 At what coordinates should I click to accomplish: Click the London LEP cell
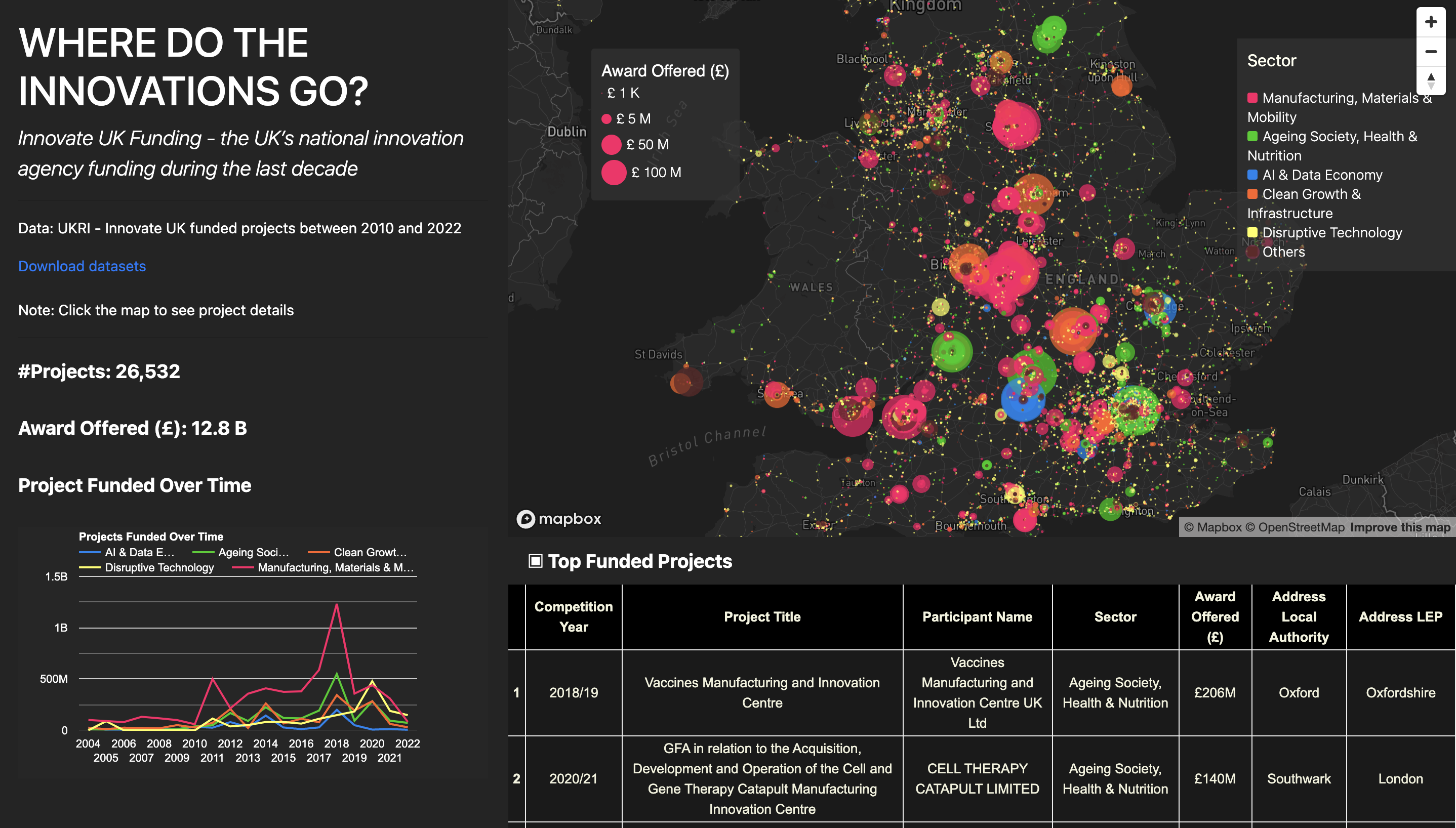coord(1400,779)
